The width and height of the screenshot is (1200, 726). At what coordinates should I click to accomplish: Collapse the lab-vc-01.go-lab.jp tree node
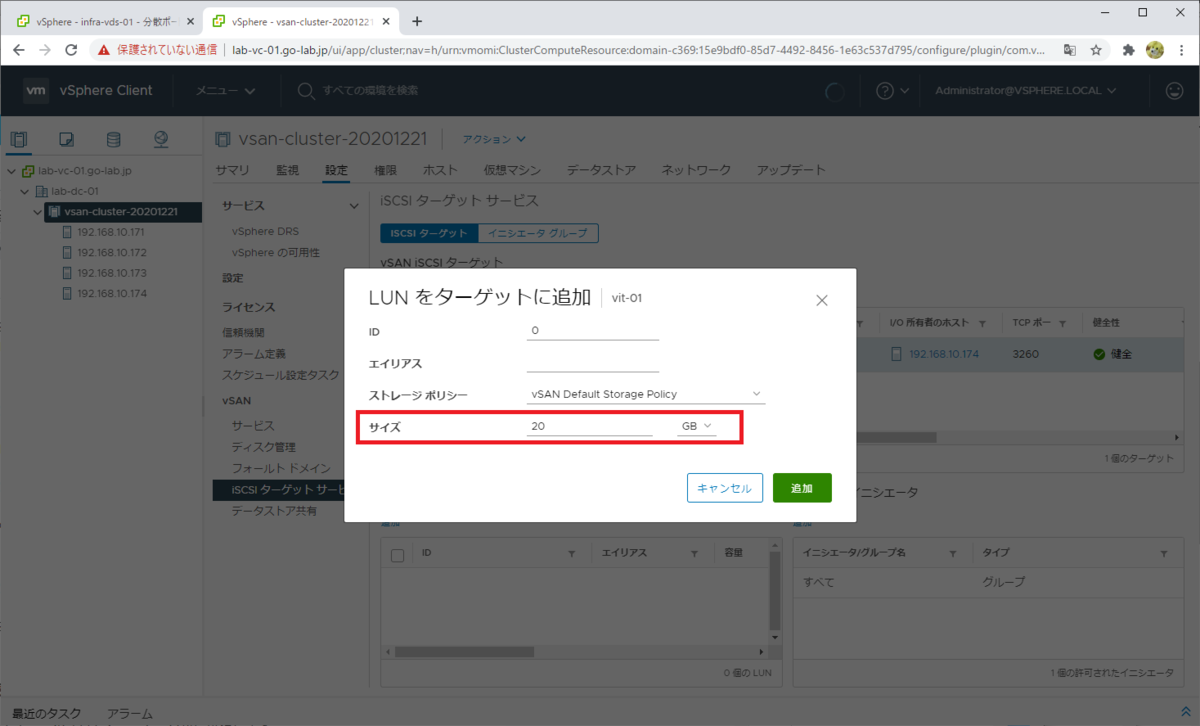coord(11,171)
